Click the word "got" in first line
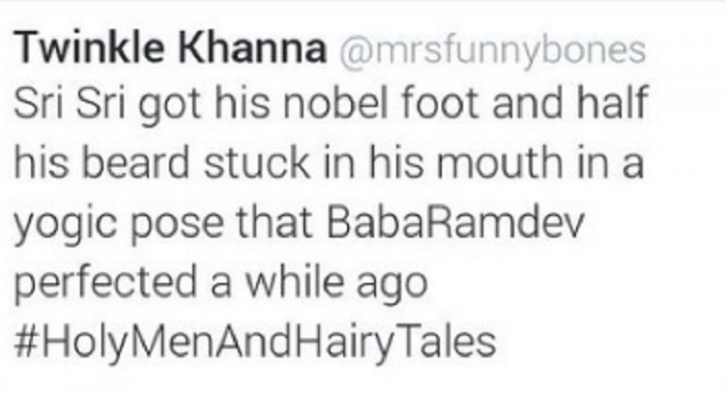Viewport: 725px width, 394px height. coord(169,105)
